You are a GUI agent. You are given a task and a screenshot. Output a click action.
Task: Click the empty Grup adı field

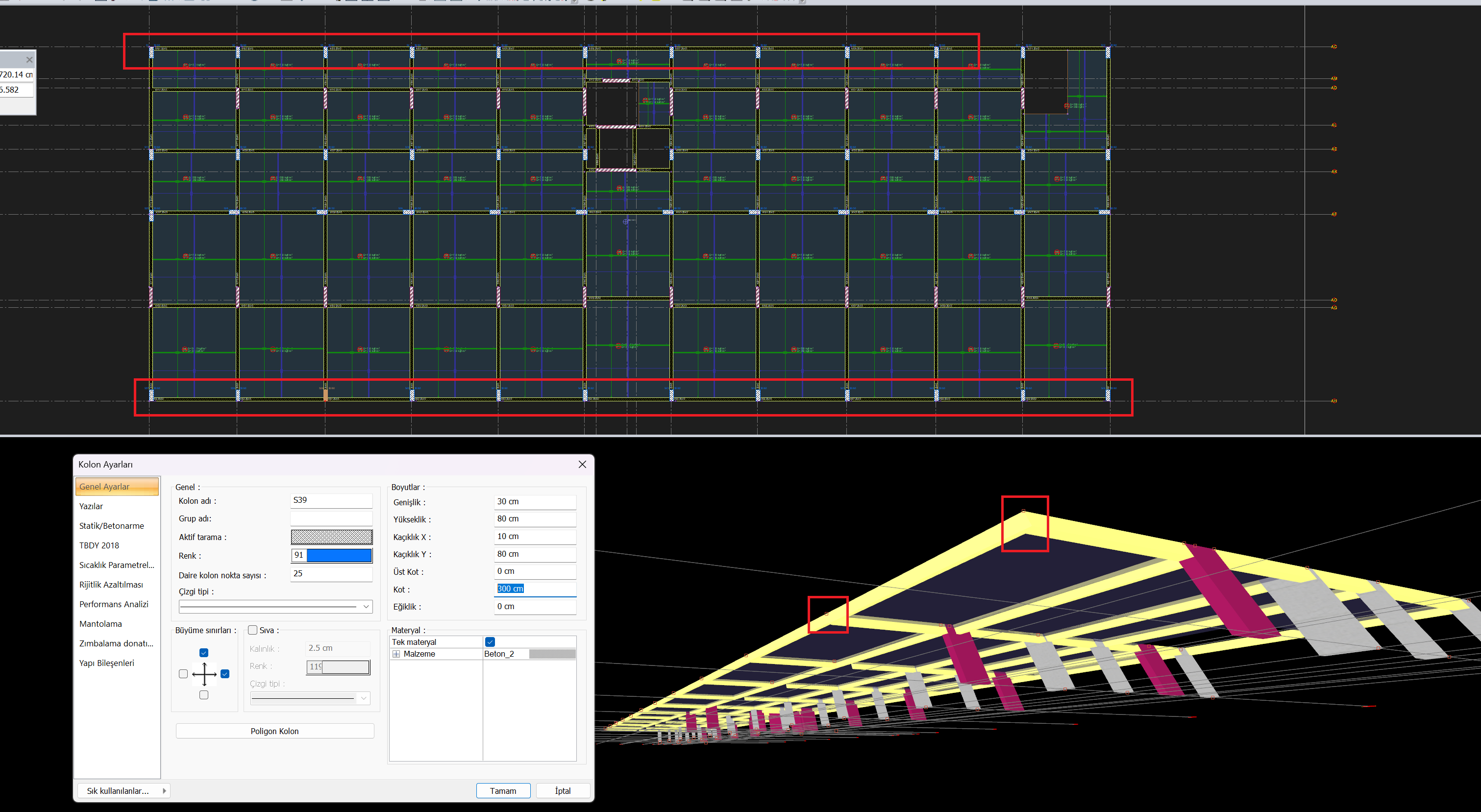tap(332, 519)
